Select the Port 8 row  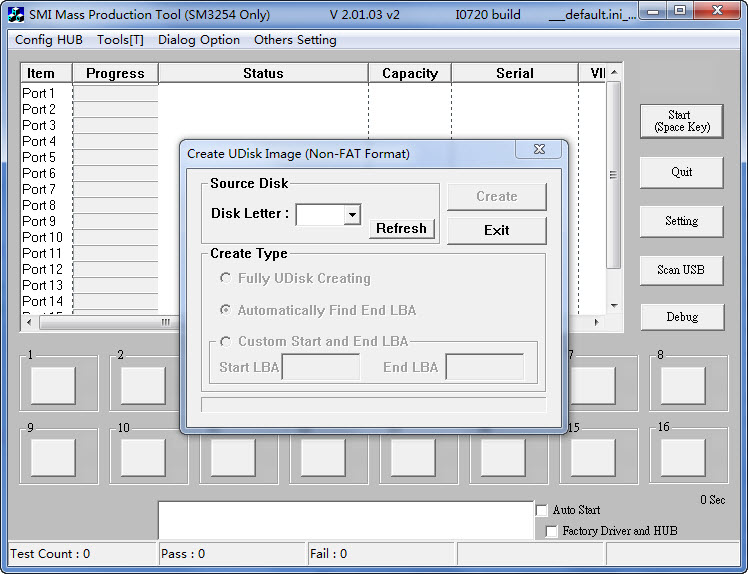(x=39, y=205)
